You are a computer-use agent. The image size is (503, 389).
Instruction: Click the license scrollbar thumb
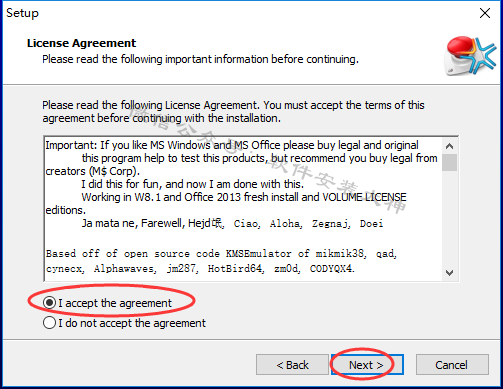(x=449, y=162)
